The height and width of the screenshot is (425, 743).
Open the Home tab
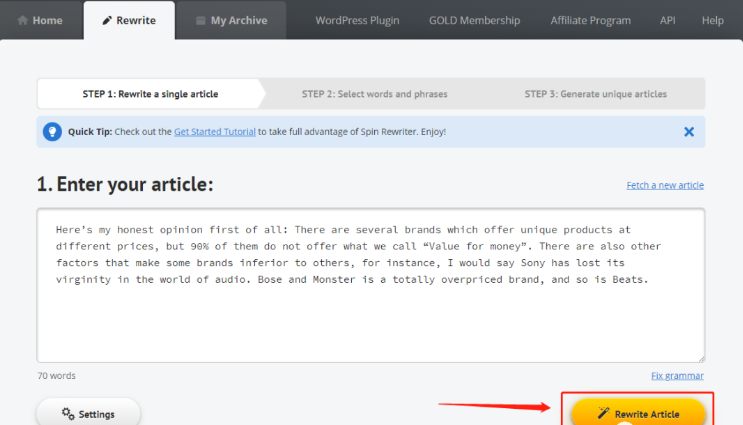click(41, 20)
